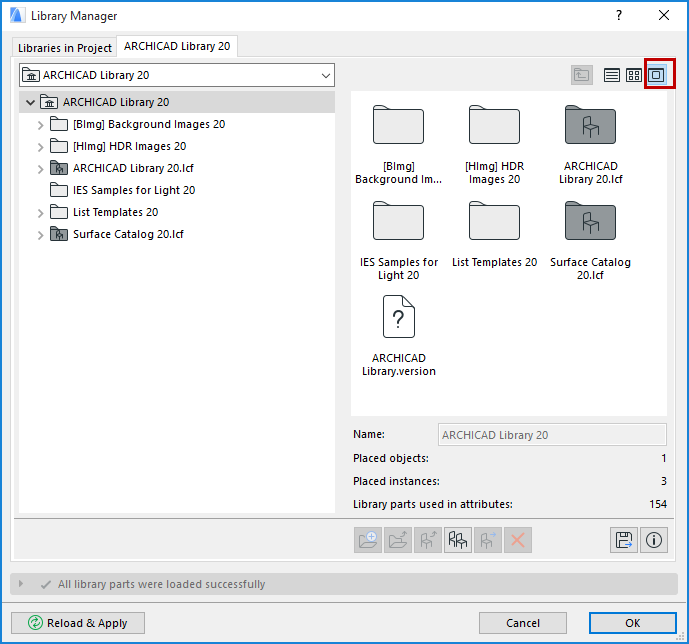
Task: Select ARCHICAD Library 20.lcf in tree
Action: point(133,168)
